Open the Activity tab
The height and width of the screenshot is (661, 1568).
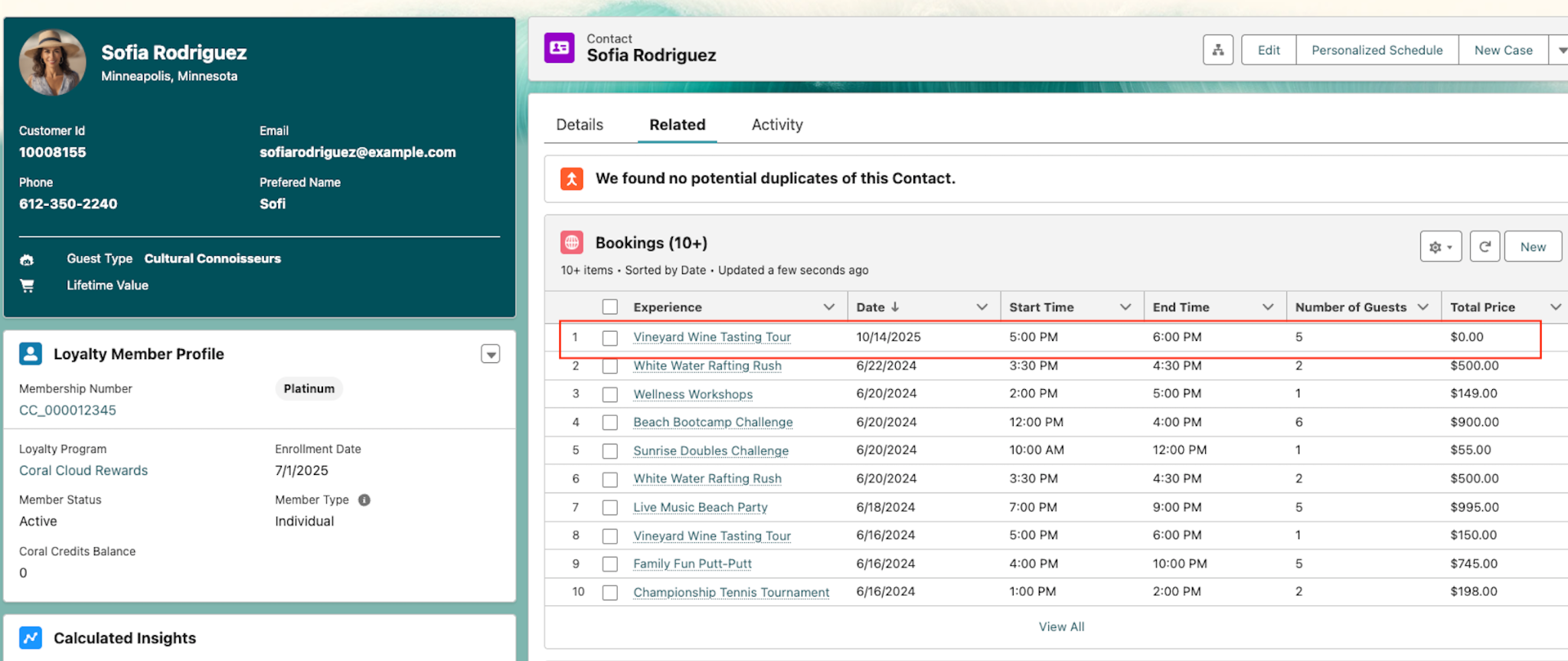(777, 125)
